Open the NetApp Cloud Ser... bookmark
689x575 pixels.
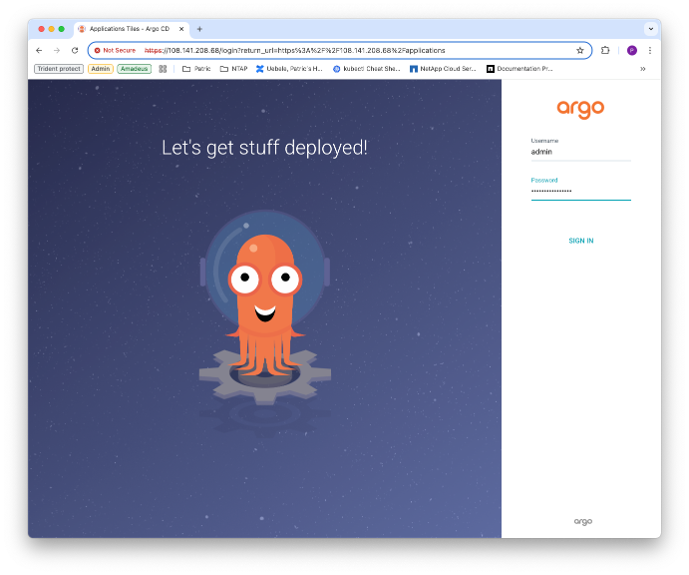[x=443, y=69]
